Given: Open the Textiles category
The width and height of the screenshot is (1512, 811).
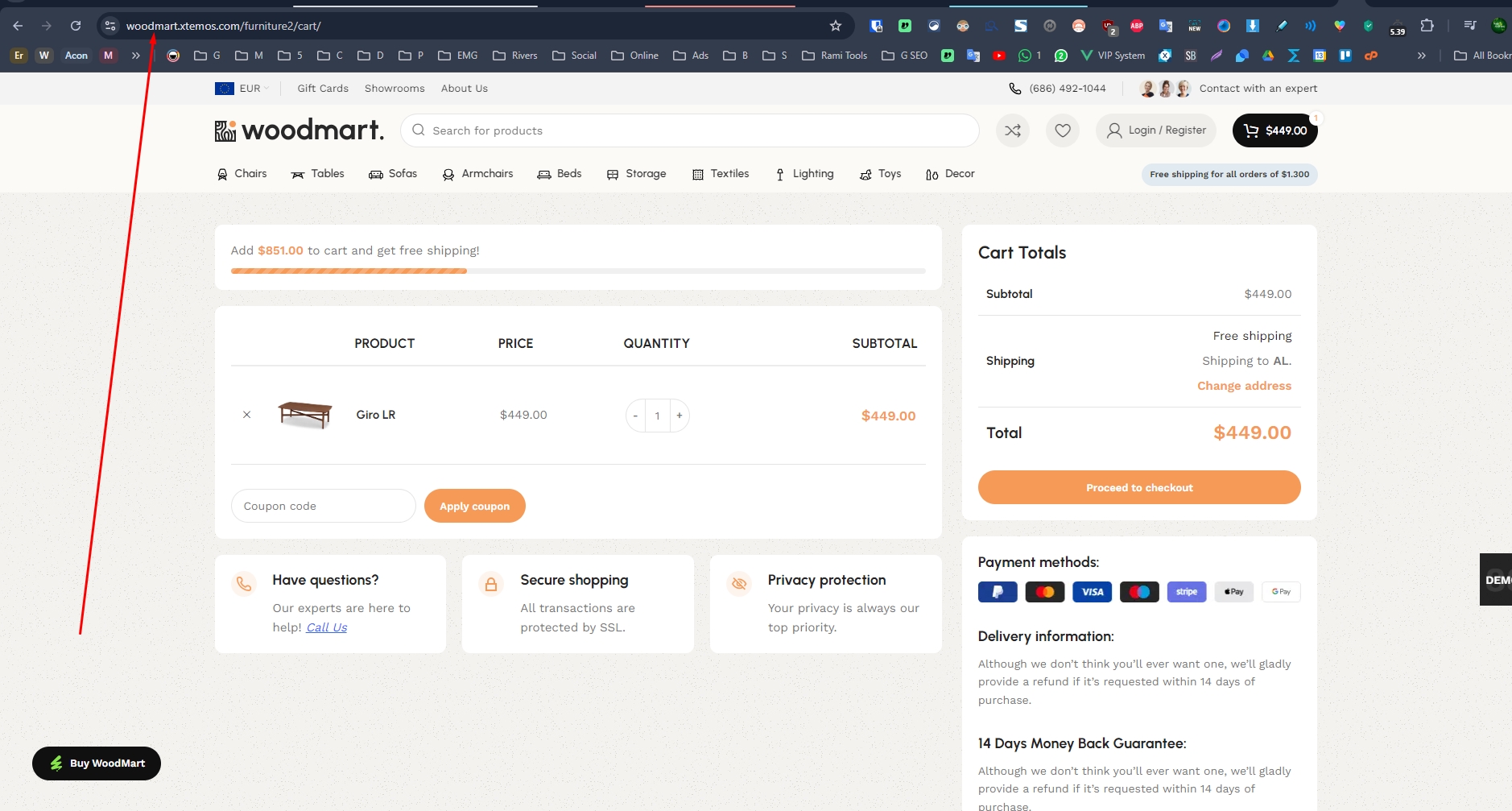Looking at the screenshot, I should [x=721, y=174].
